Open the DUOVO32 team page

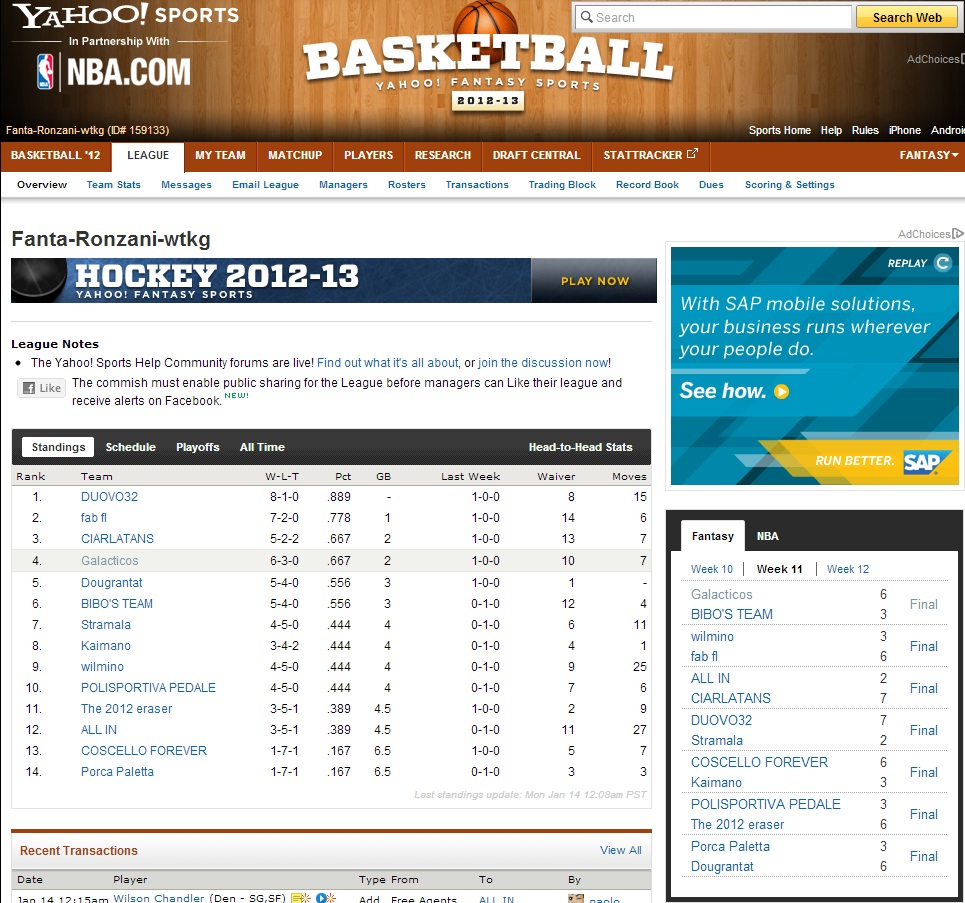pos(109,496)
